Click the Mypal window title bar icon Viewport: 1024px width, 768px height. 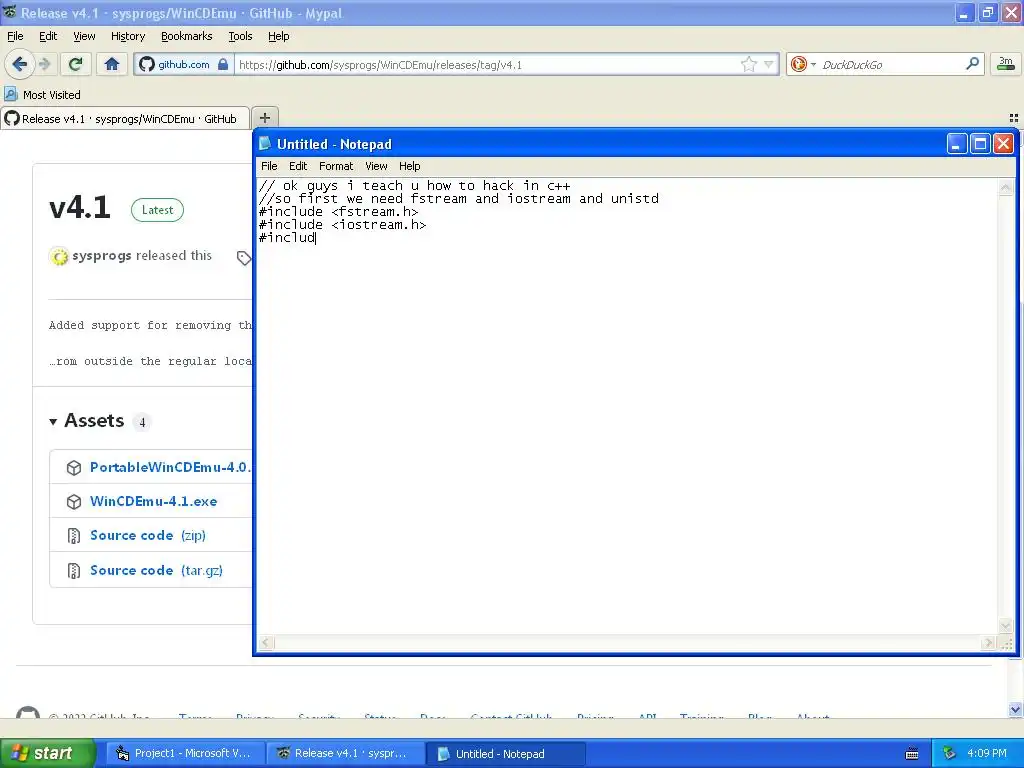[x=9, y=12]
